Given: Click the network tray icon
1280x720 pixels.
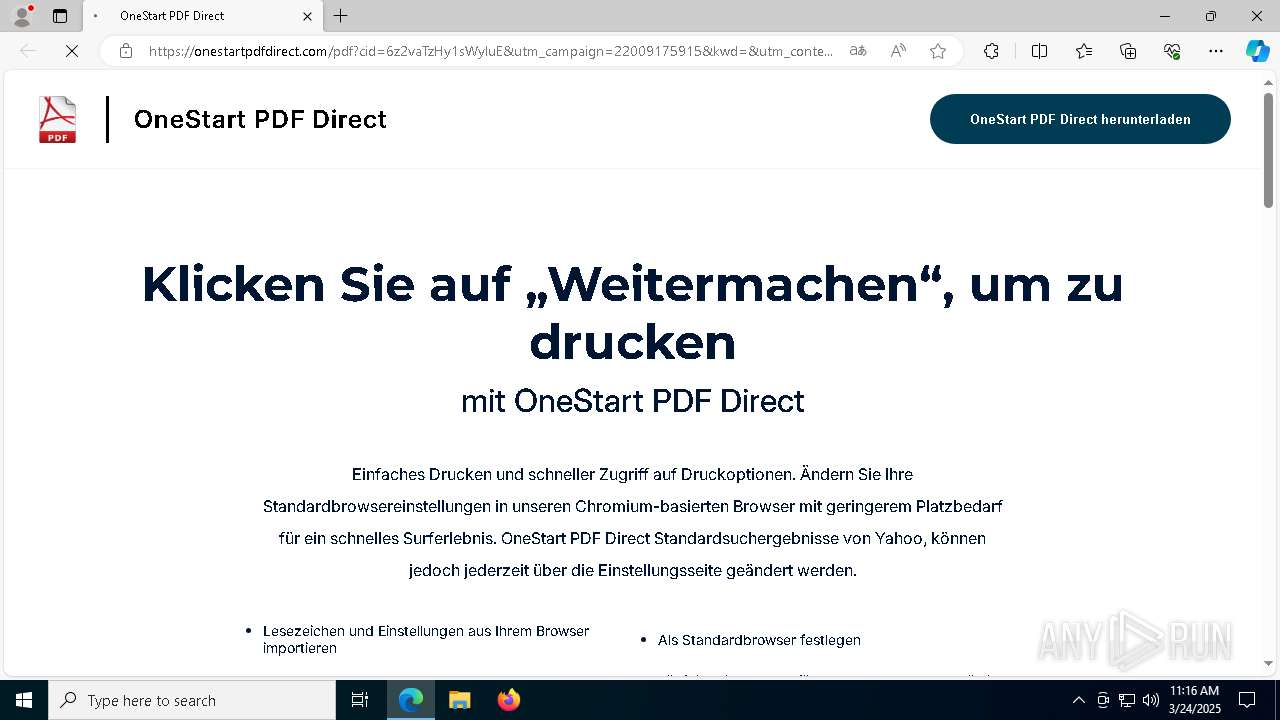Looking at the screenshot, I should [x=1127, y=700].
